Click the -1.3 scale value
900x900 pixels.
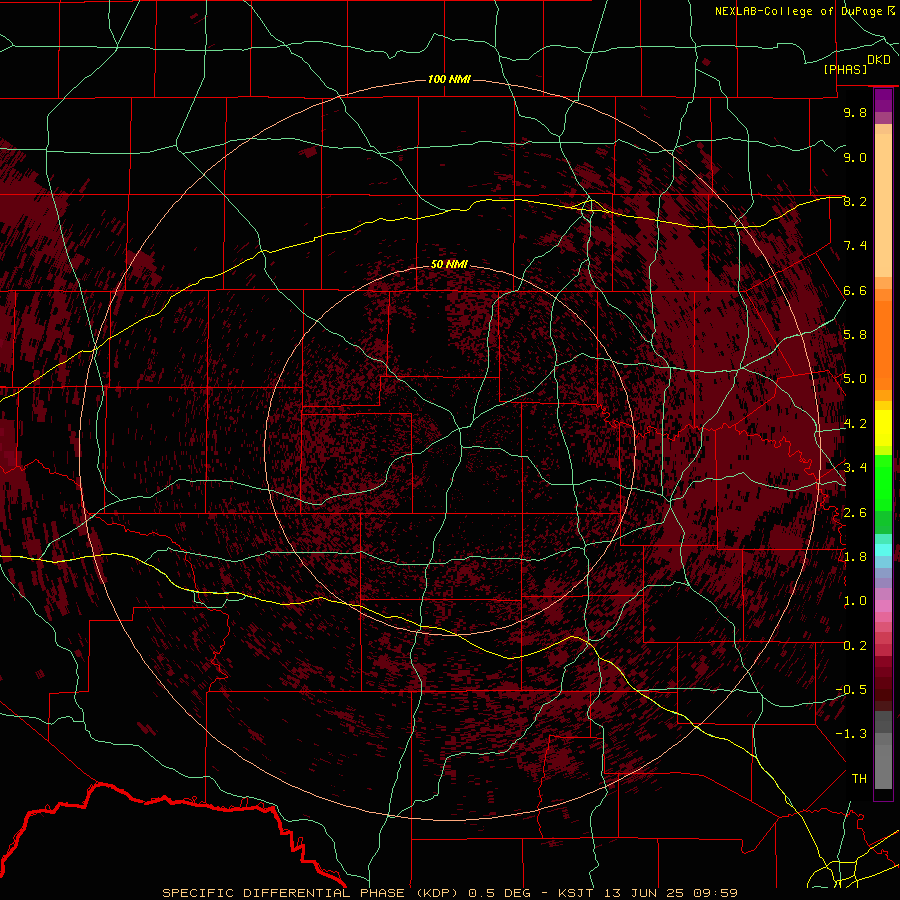click(x=851, y=734)
